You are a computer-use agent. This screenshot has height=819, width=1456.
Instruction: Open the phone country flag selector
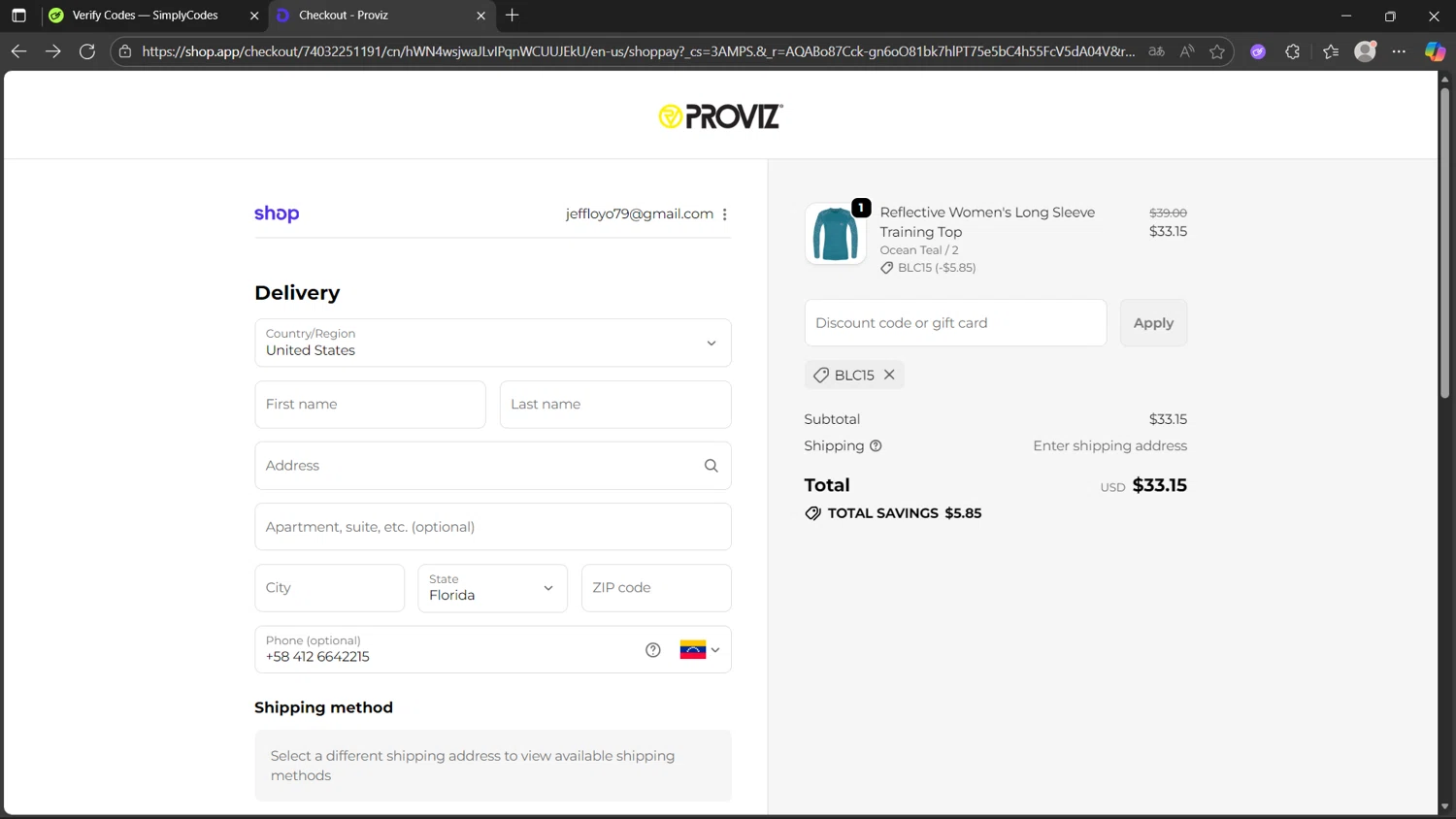pos(700,650)
